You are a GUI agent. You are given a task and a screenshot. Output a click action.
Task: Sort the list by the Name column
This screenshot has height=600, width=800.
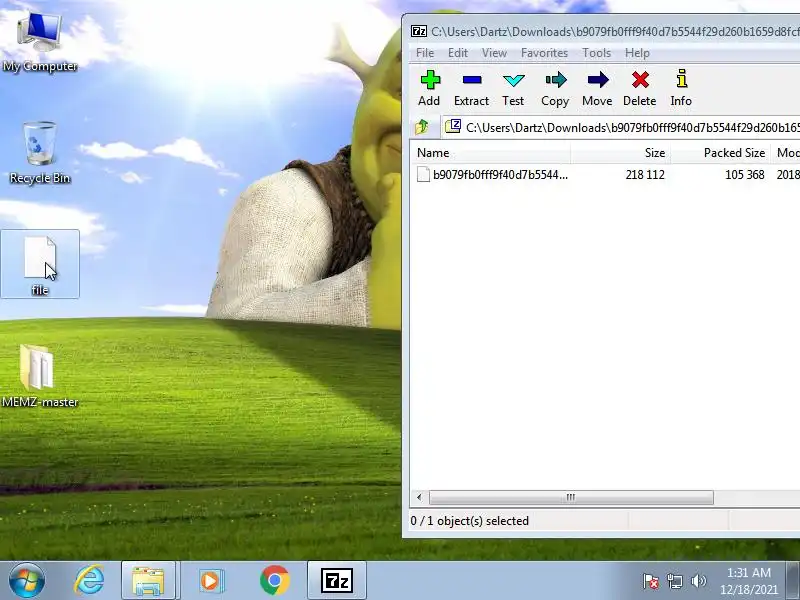[x=490, y=153]
